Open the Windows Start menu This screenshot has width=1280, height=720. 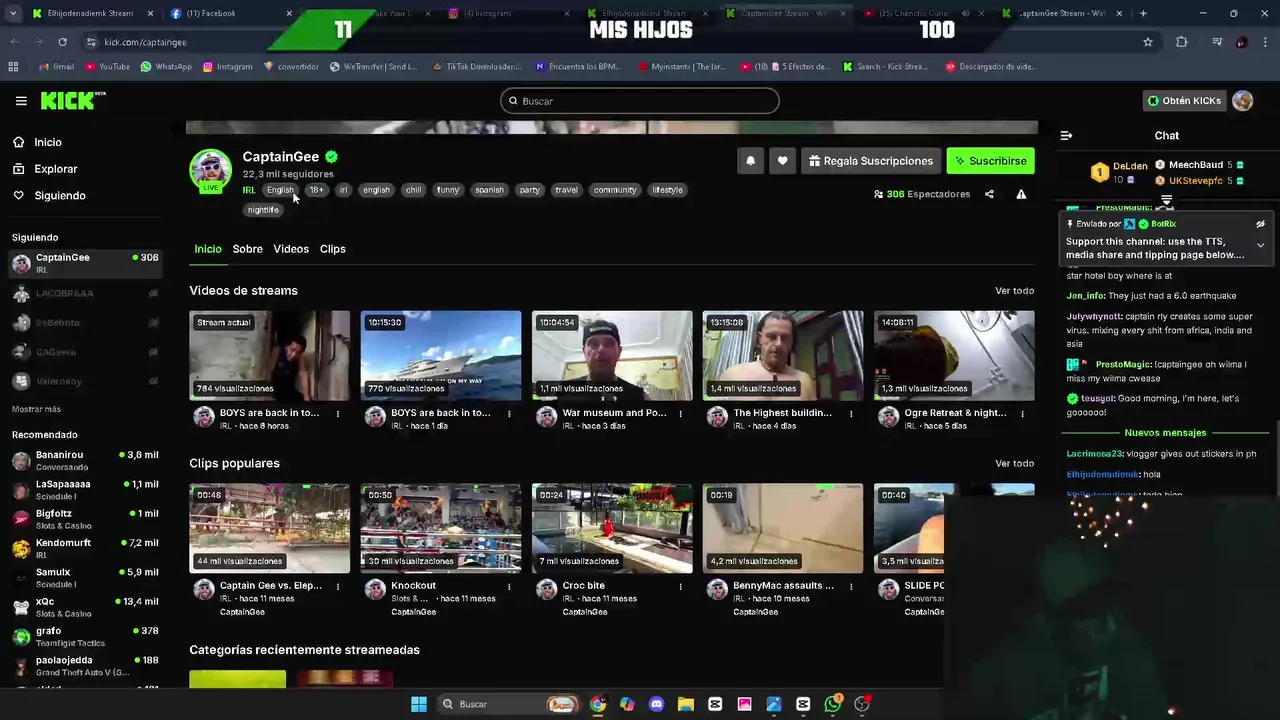[x=419, y=704]
